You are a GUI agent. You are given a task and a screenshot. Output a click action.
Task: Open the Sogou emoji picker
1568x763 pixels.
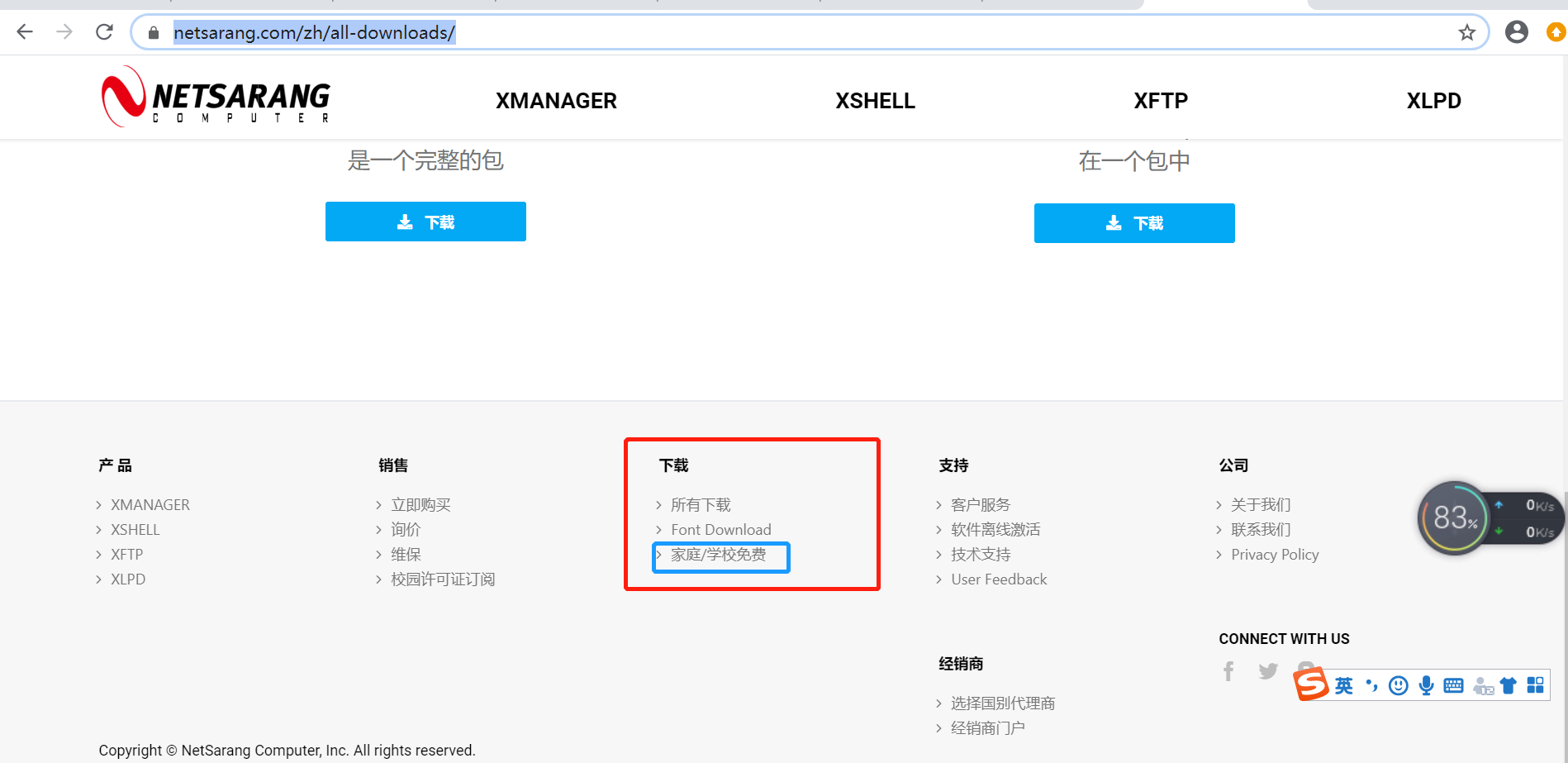(1398, 685)
